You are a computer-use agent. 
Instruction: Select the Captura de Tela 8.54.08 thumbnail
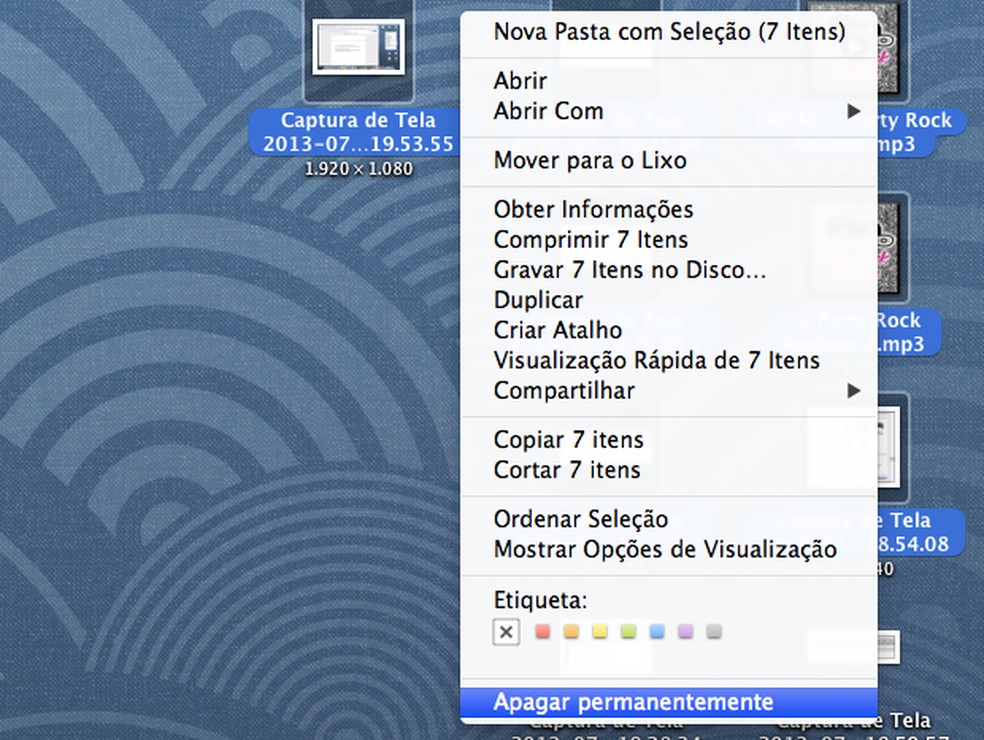[889, 447]
